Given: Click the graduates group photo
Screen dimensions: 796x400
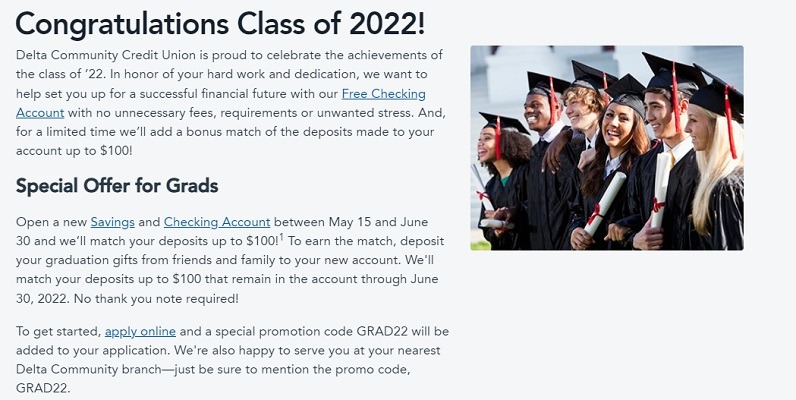Looking at the screenshot, I should point(607,148).
